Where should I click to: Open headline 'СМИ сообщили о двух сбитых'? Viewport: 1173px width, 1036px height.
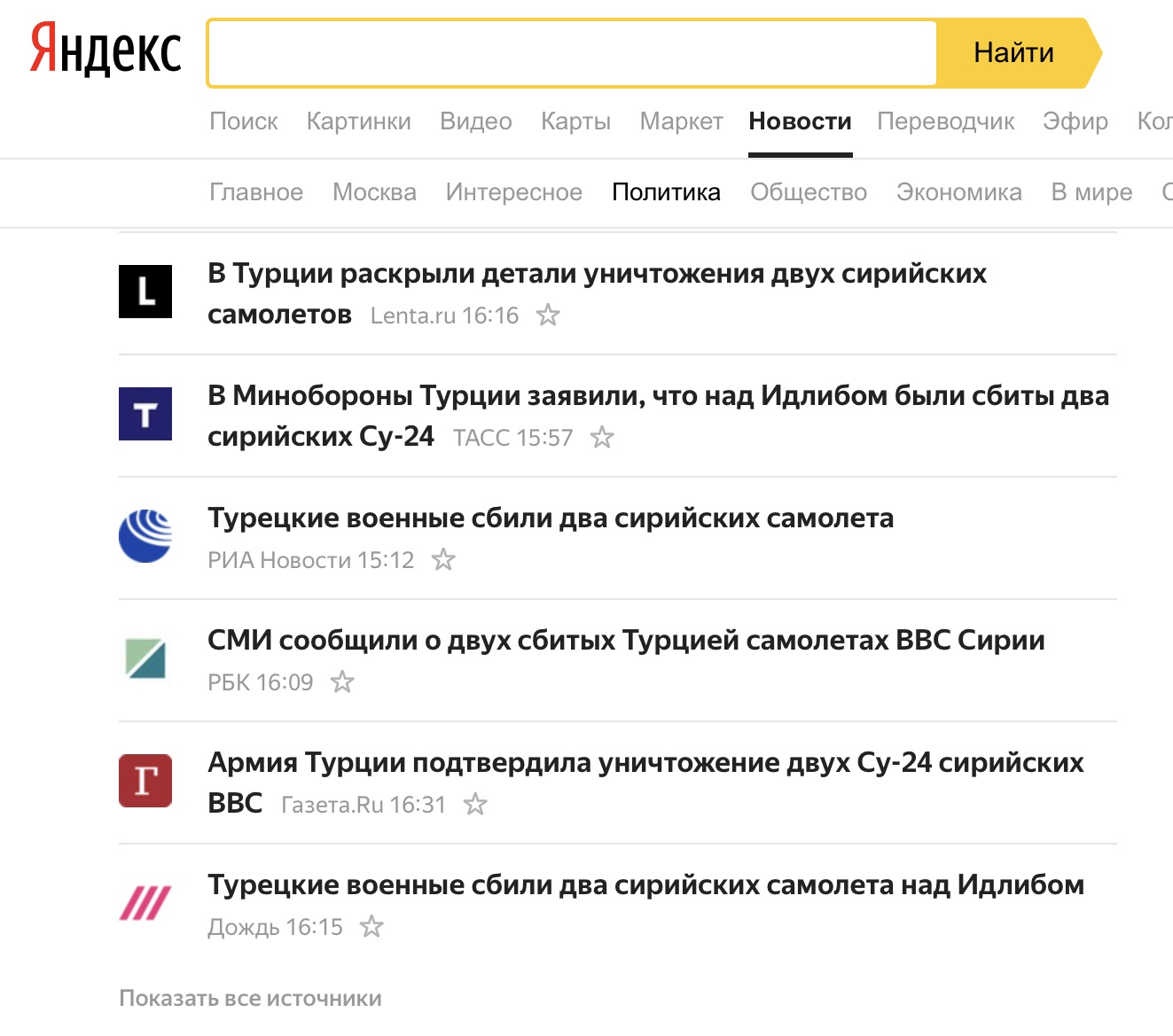click(x=626, y=640)
